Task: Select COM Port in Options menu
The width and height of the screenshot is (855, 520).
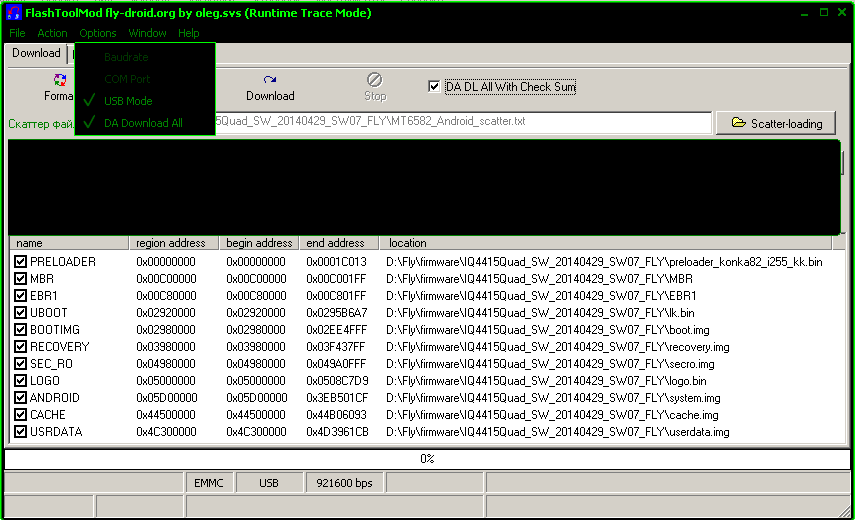Action: tap(145, 79)
